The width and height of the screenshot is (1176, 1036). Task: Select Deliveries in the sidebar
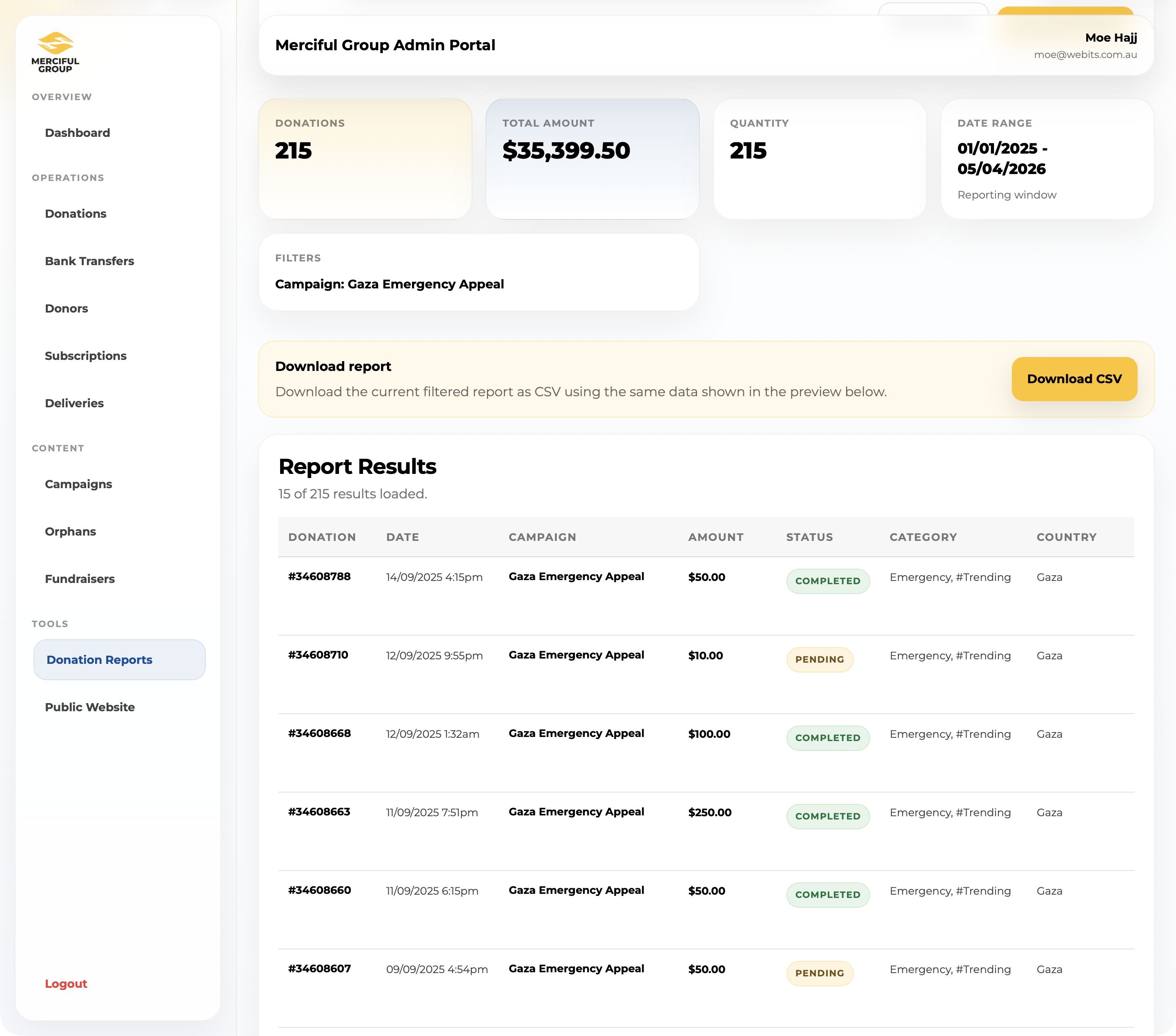pyautogui.click(x=74, y=404)
